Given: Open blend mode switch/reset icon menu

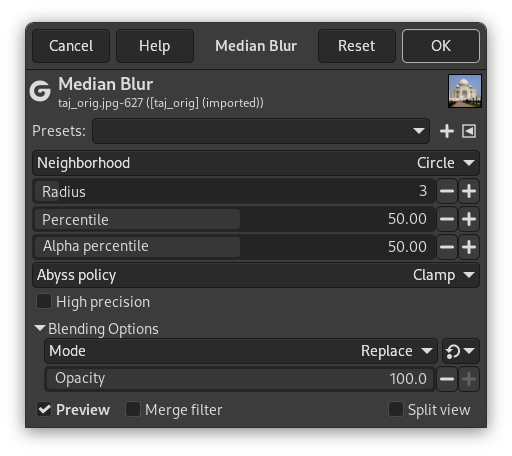Looking at the screenshot, I should click(x=461, y=351).
